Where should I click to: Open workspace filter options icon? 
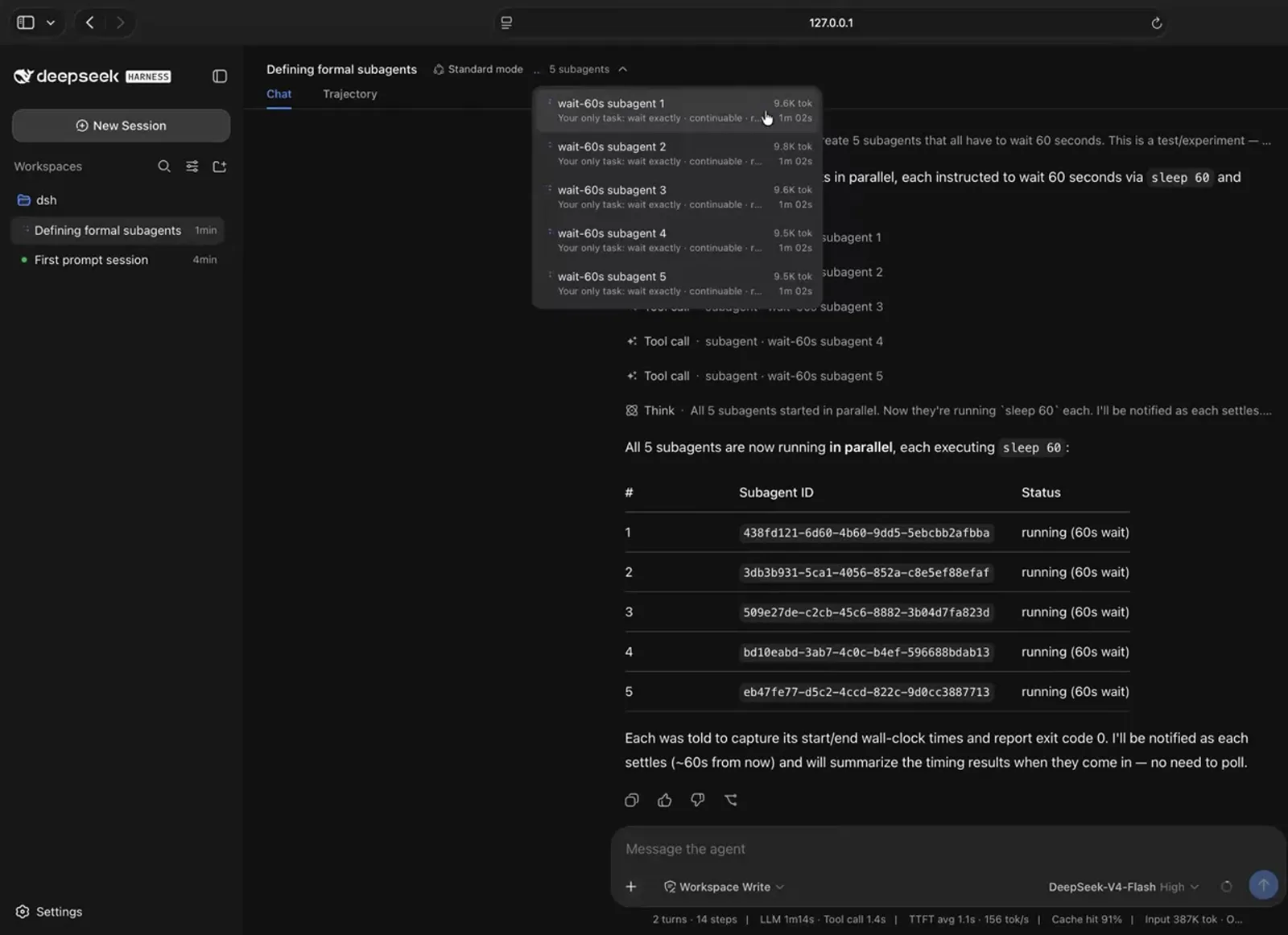tap(192, 167)
